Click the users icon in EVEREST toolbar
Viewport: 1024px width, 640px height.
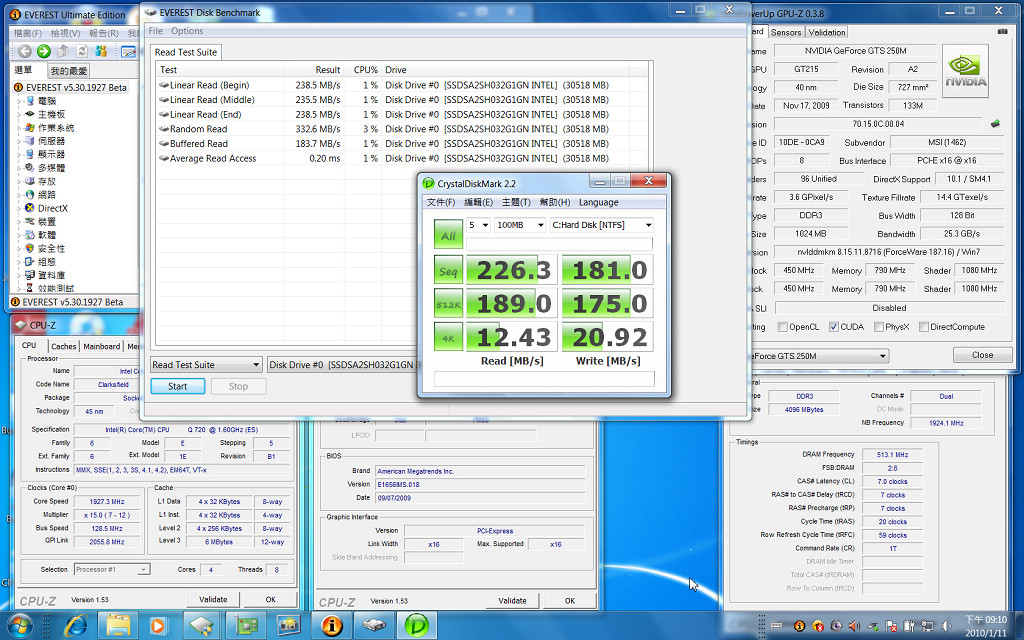pos(101,51)
